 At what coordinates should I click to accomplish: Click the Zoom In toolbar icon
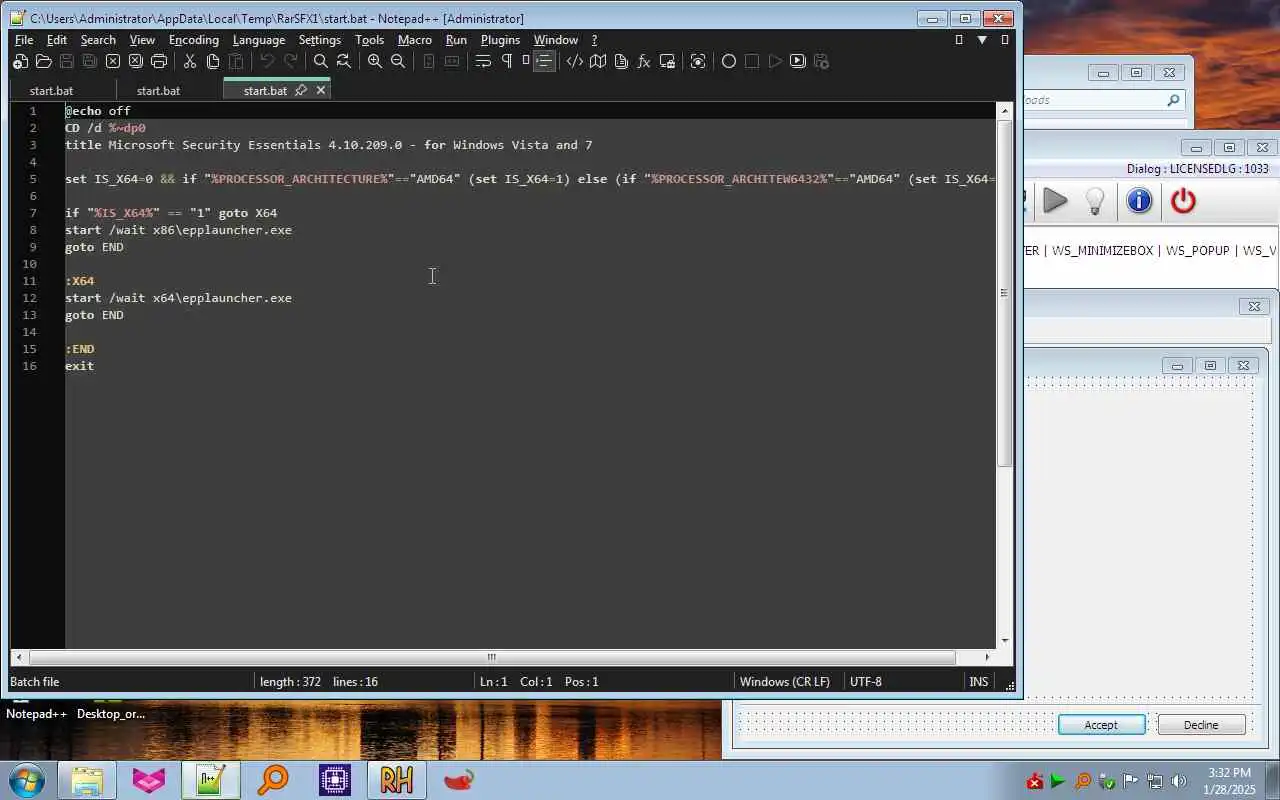click(x=375, y=61)
